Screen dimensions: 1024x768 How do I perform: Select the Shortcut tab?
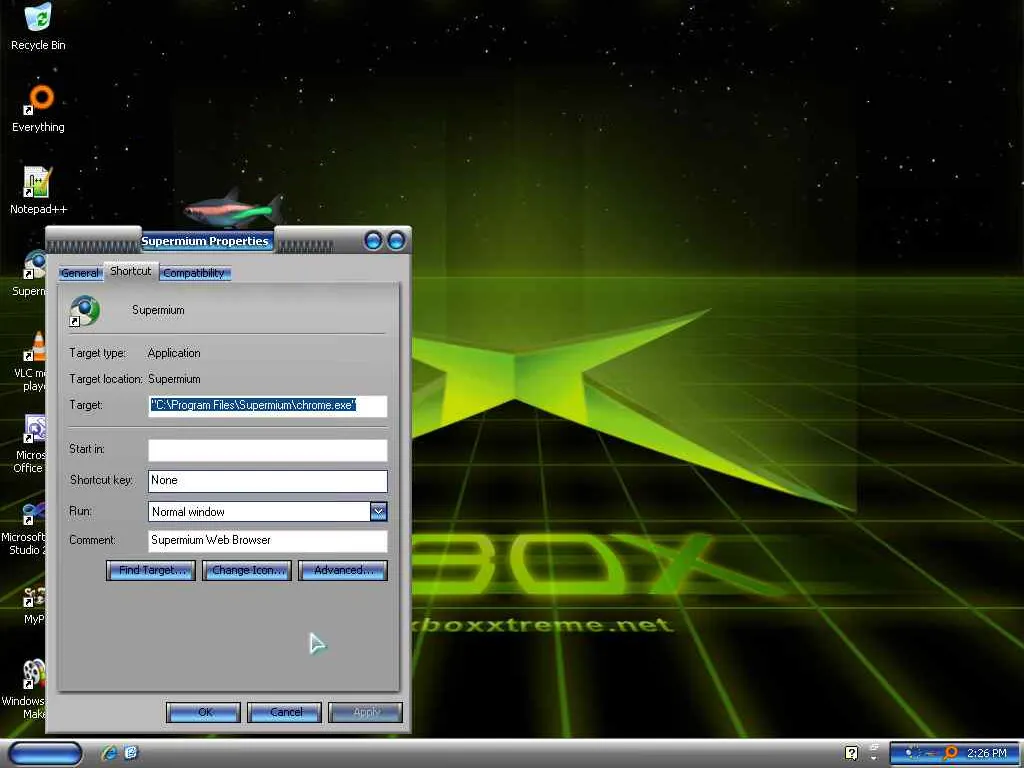tap(131, 271)
